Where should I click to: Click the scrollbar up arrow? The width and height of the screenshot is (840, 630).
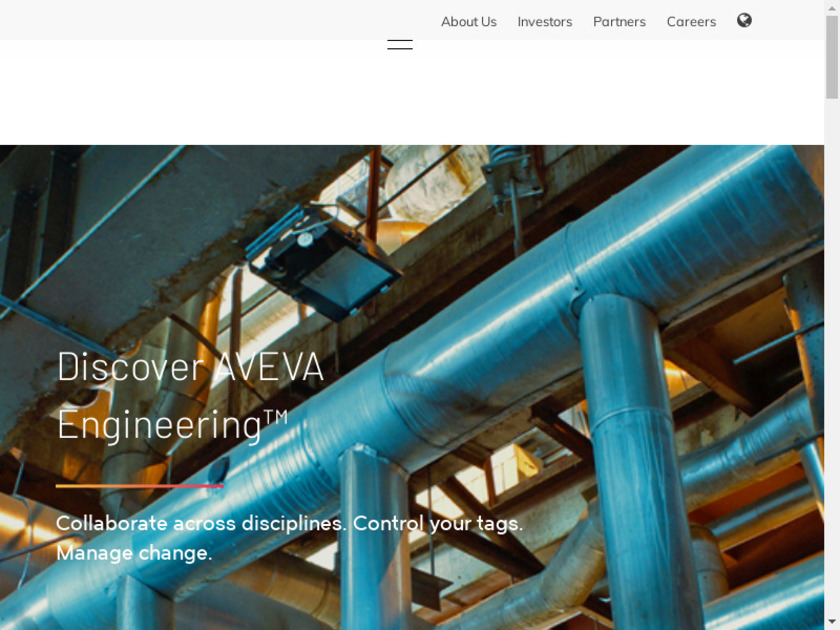[x=832, y=6]
